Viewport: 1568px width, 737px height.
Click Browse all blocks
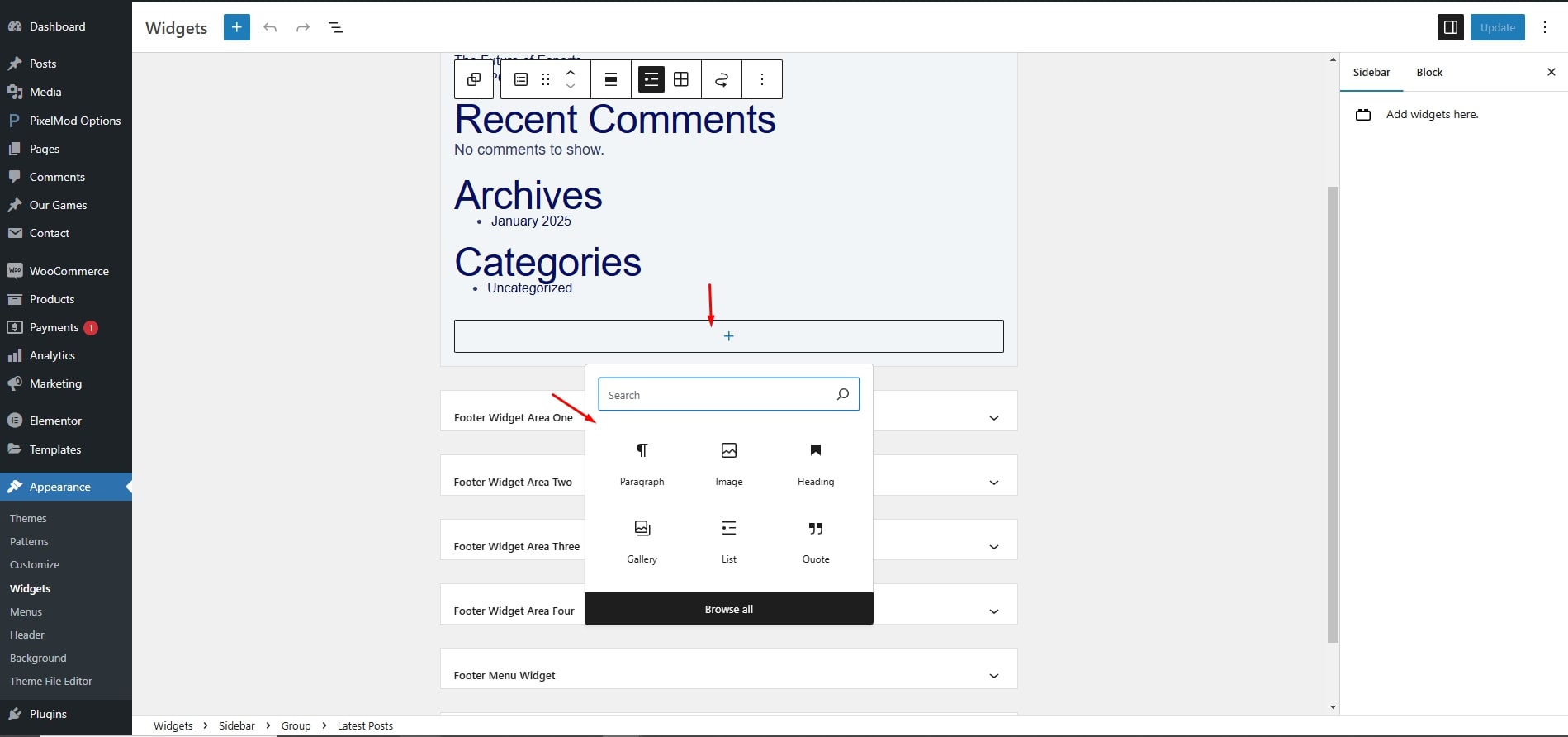(x=729, y=609)
